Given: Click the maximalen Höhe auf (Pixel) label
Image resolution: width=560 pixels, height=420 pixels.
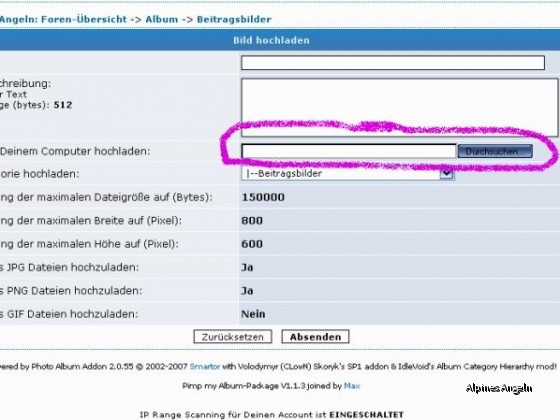Looking at the screenshot, I should tap(89, 244).
